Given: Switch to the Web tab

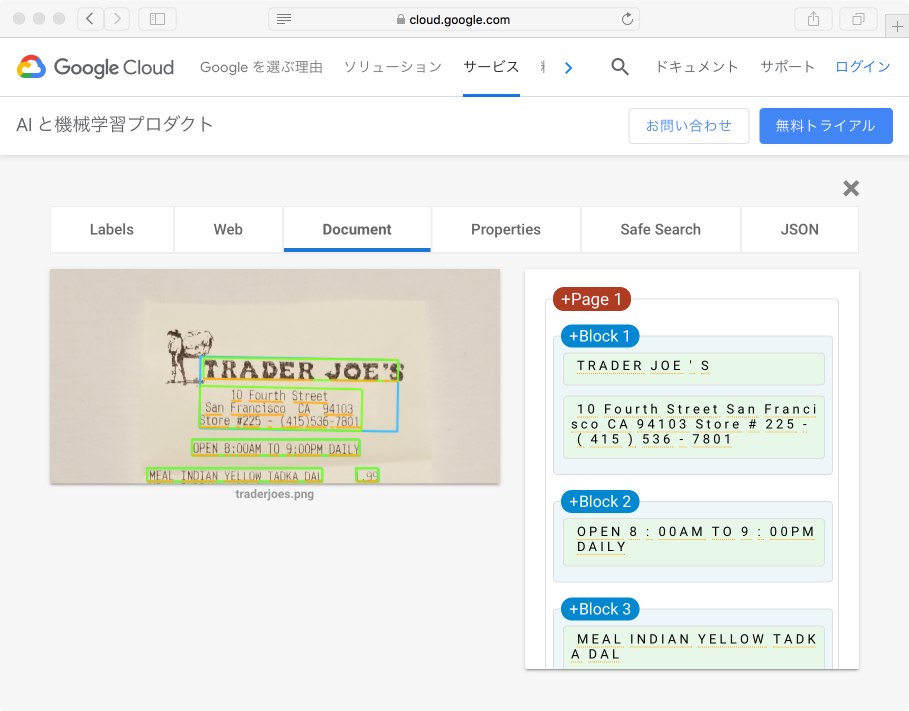Looking at the screenshot, I should 228,230.
